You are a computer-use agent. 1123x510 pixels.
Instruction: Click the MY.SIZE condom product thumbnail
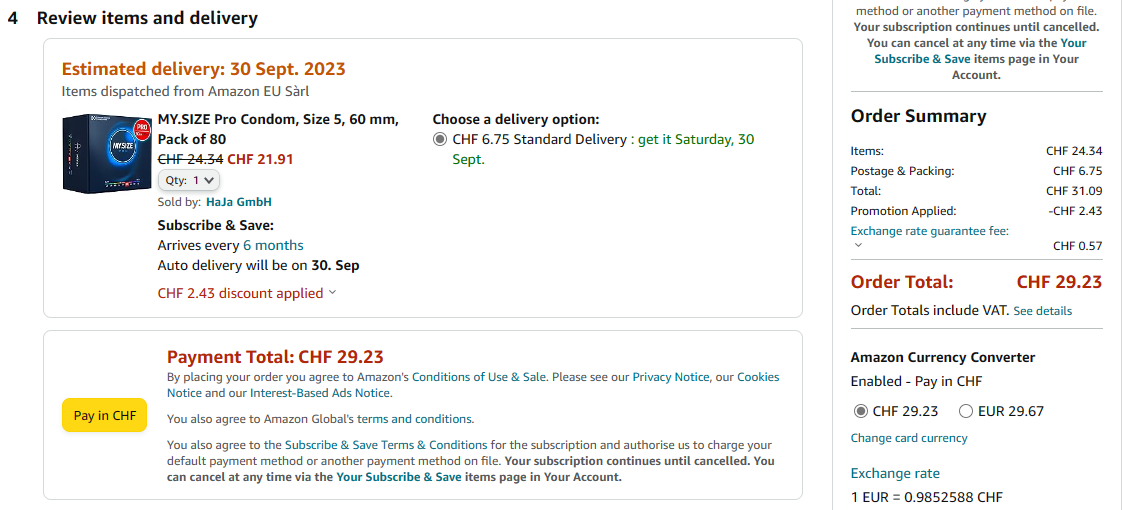click(104, 152)
